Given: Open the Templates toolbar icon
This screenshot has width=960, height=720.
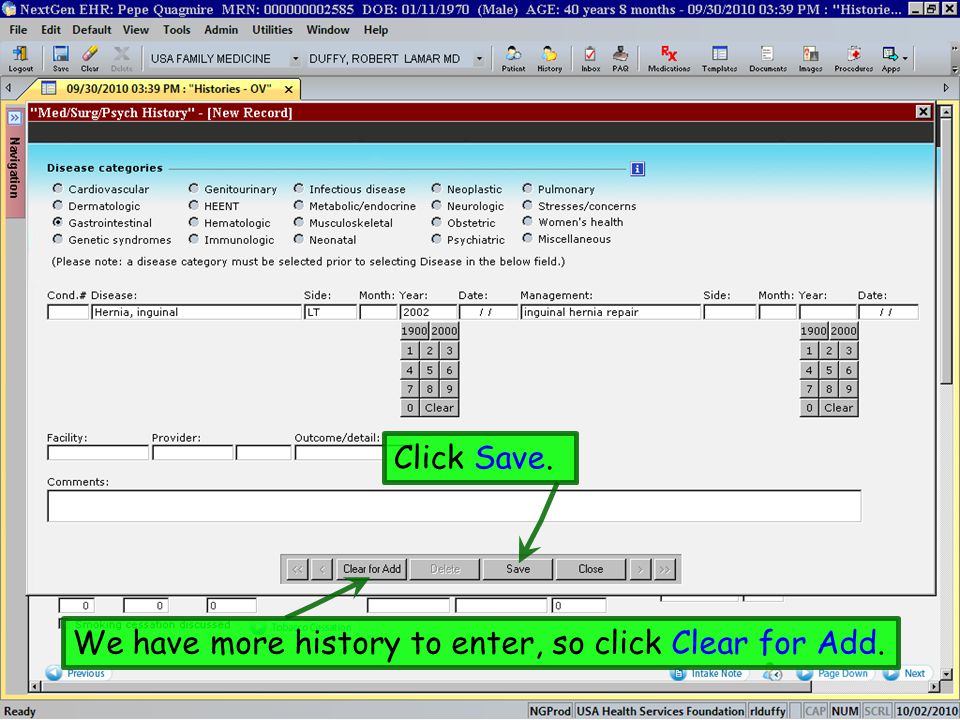Looking at the screenshot, I should pos(719,59).
